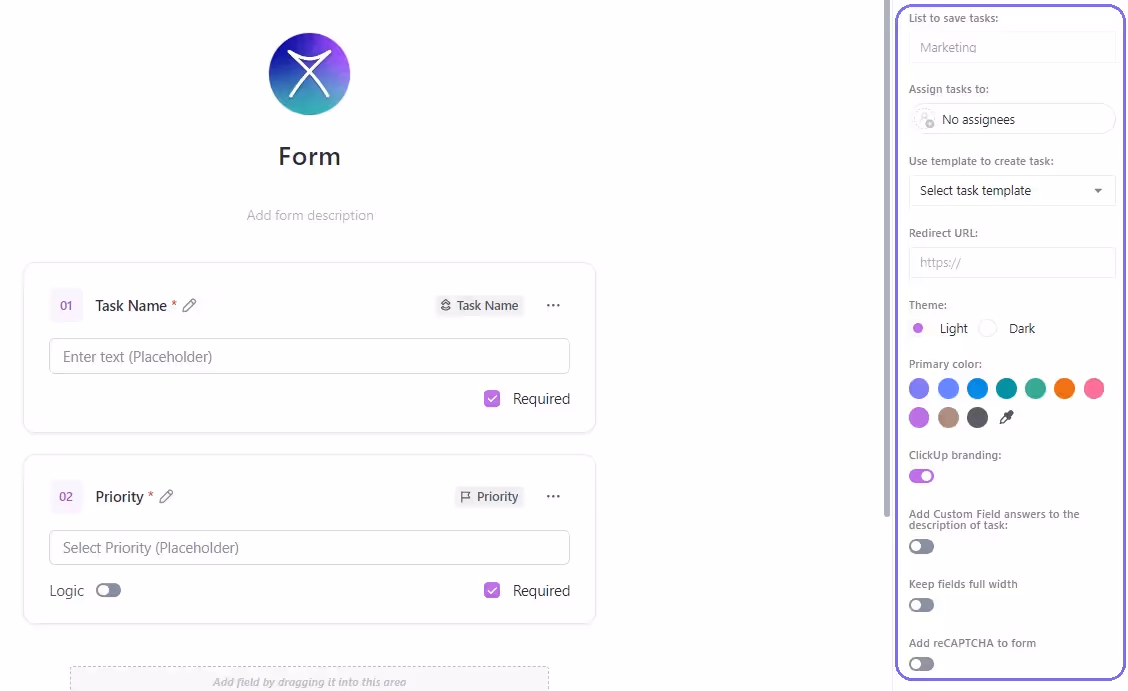This screenshot has height=691, width=1128.
Task: Expand the Select task template dropdown
Action: pos(1011,190)
